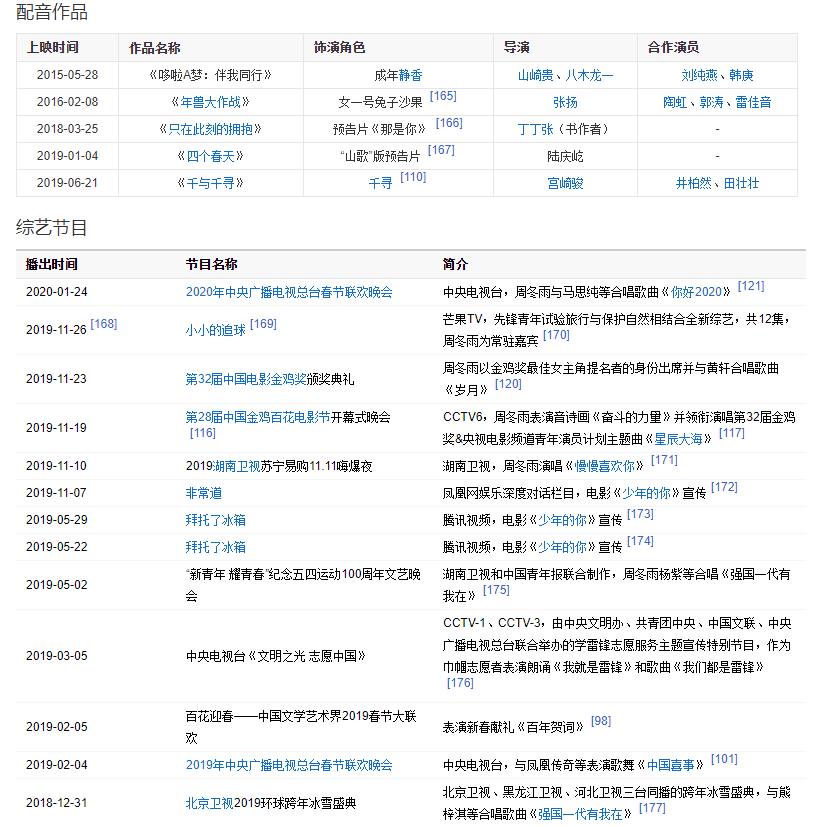The width and height of the screenshot is (819, 827).
Task: Click the 只在此刻的拥抱 title link
Action: (x=210, y=129)
